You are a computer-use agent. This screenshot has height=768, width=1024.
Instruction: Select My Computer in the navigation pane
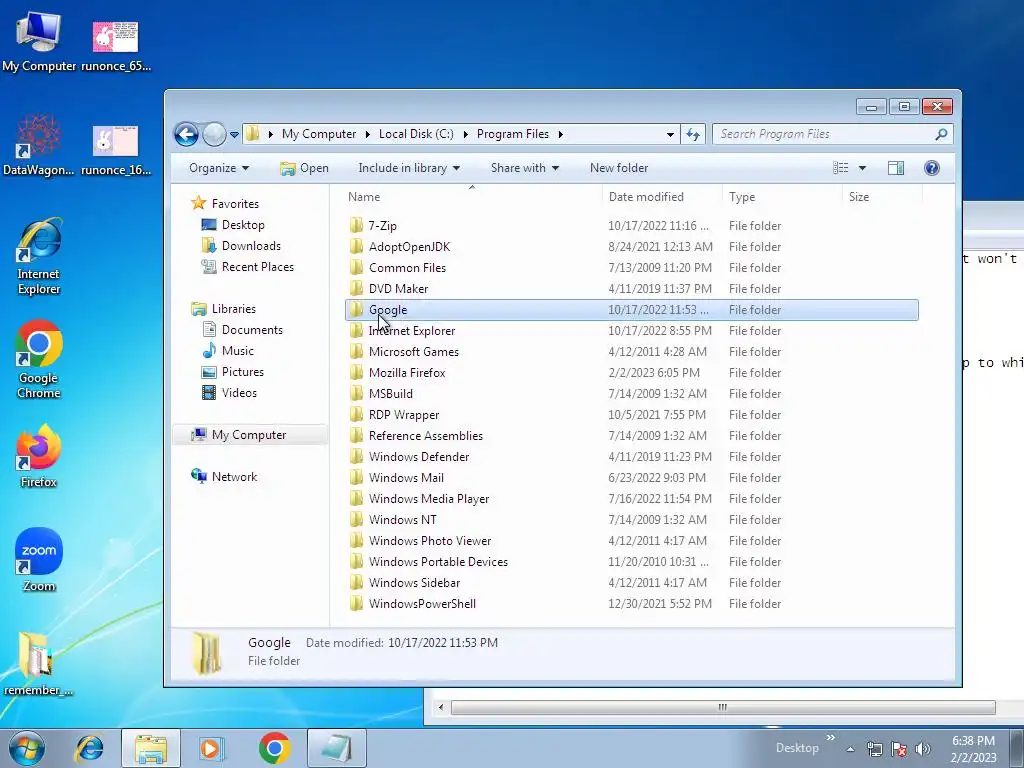[x=249, y=435]
